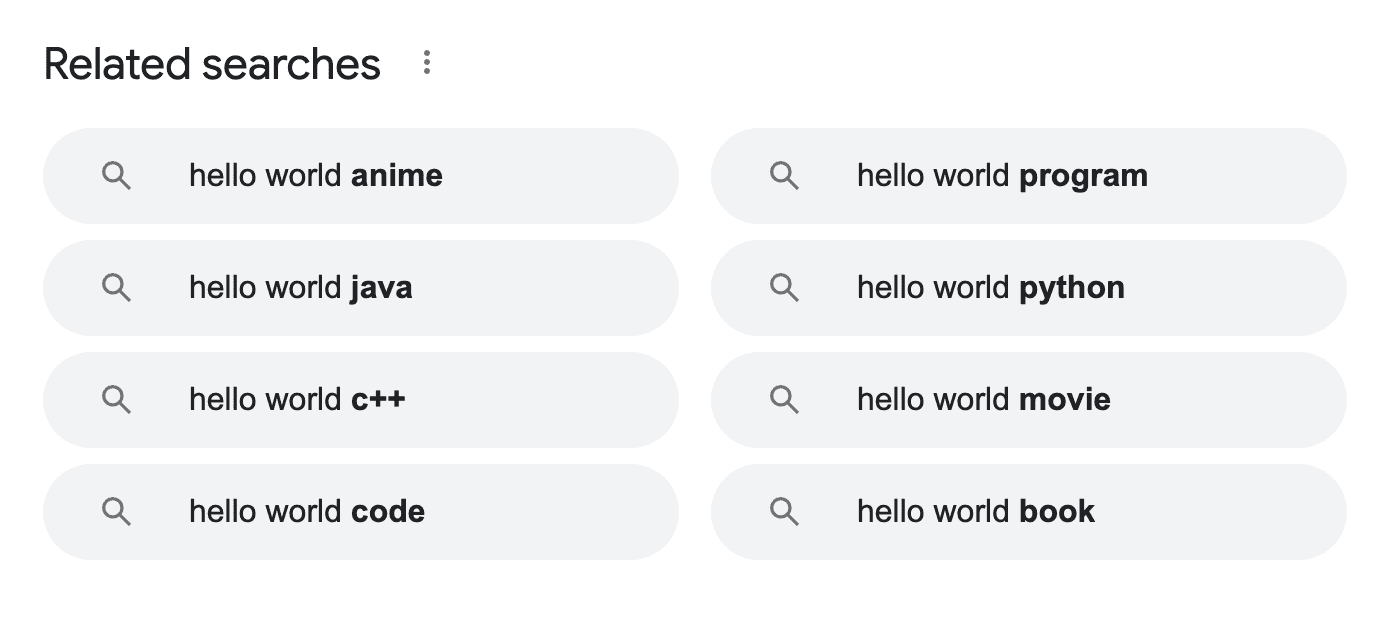Open the hello world code suggestion

361,512
